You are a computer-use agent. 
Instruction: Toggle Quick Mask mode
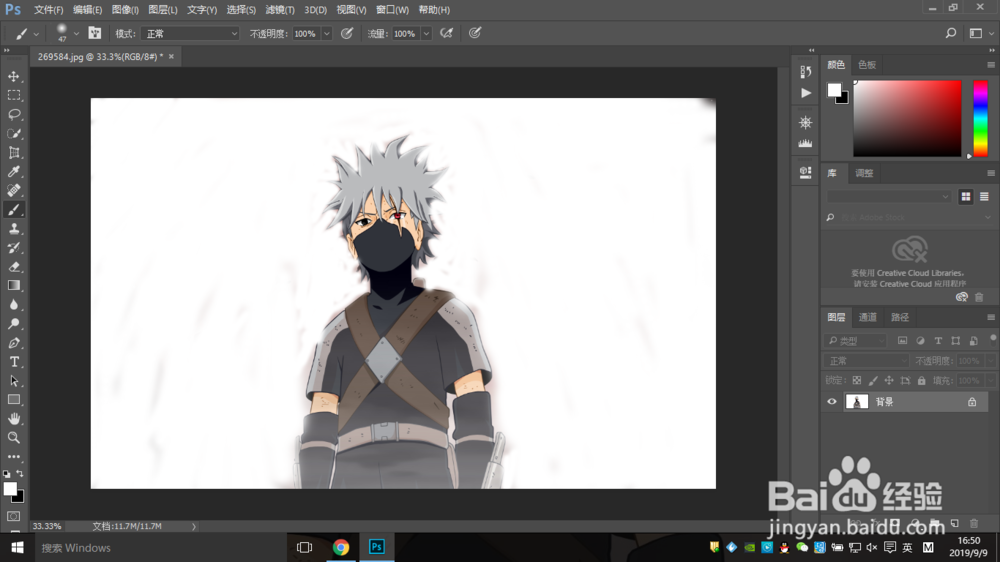point(14,515)
